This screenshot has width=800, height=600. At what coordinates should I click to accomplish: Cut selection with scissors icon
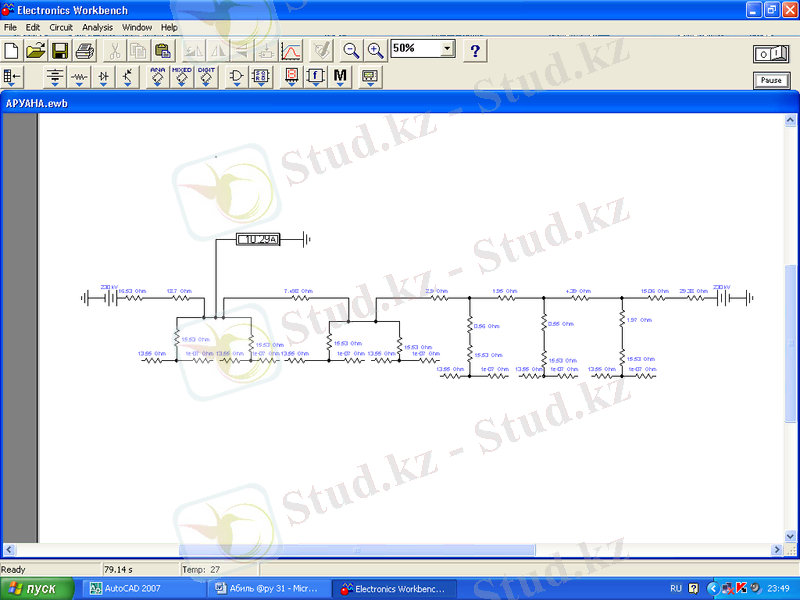pyautogui.click(x=115, y=51)
